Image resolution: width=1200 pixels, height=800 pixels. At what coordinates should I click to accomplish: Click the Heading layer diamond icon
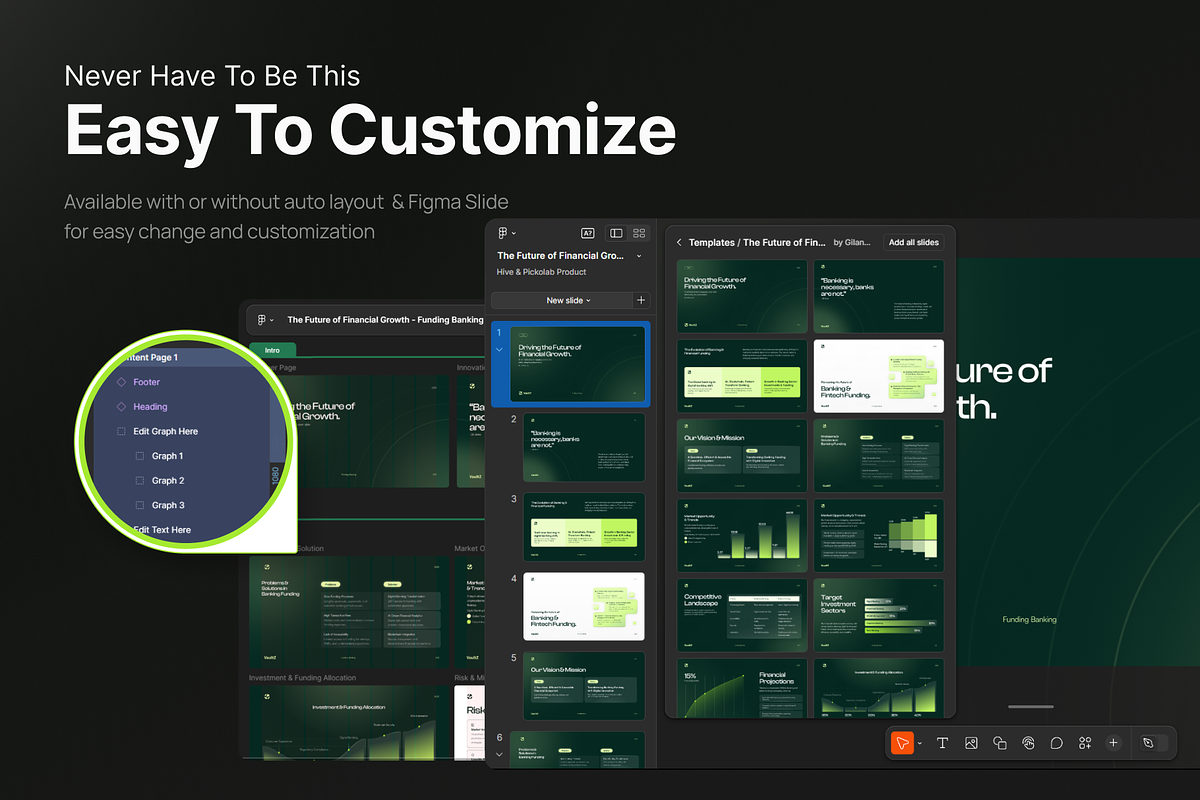pyautogui.click(x=121, y=407)
